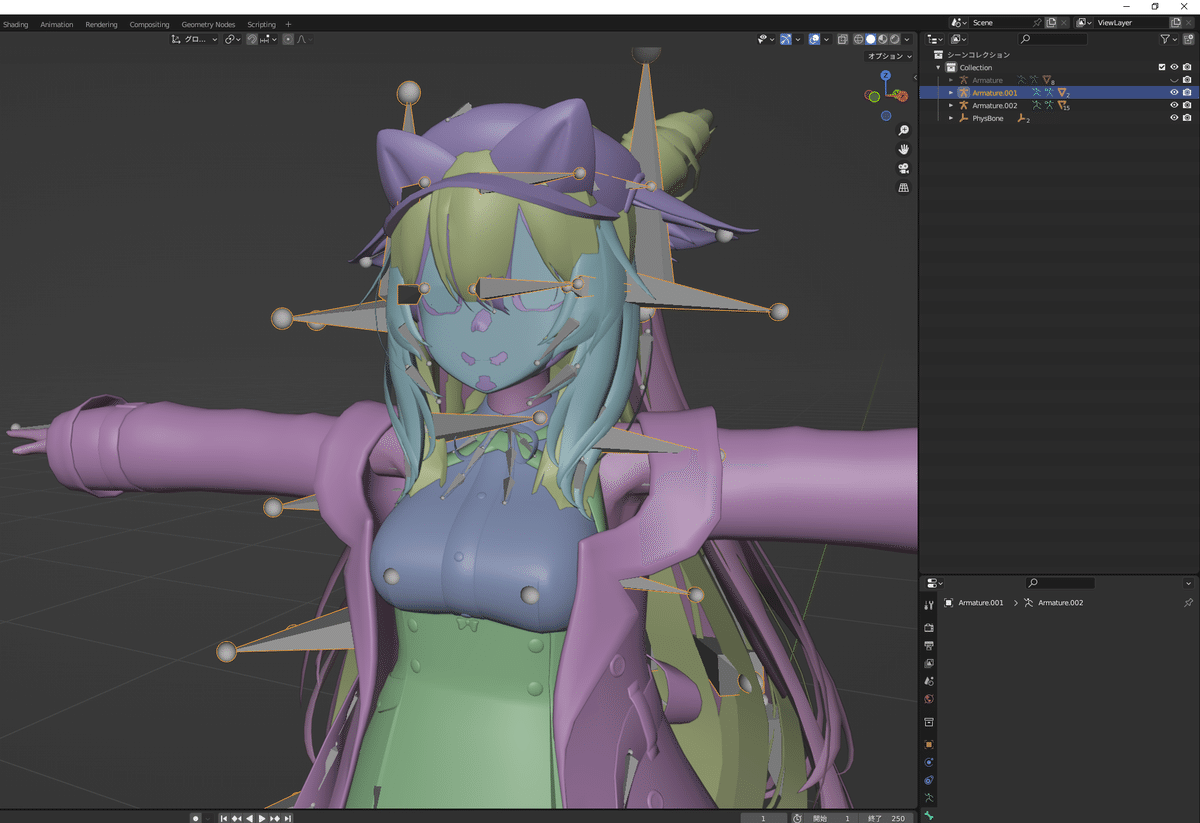Screen dimensions: 1200x823
Task: Open the オプション dropdown
Action: [x=889, y=56]
